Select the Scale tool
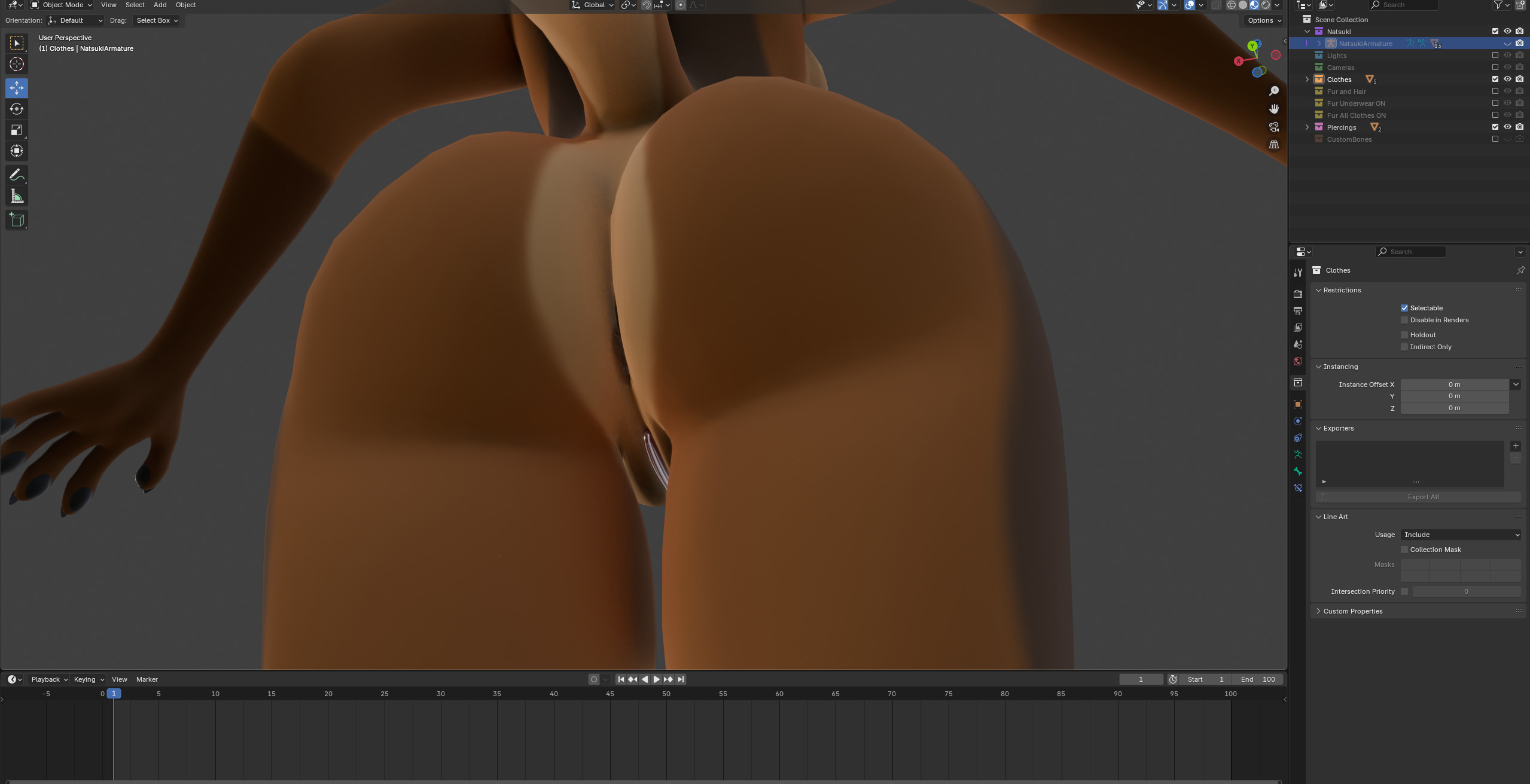This screenshot has width=1530, height=784. pos(17,130)
